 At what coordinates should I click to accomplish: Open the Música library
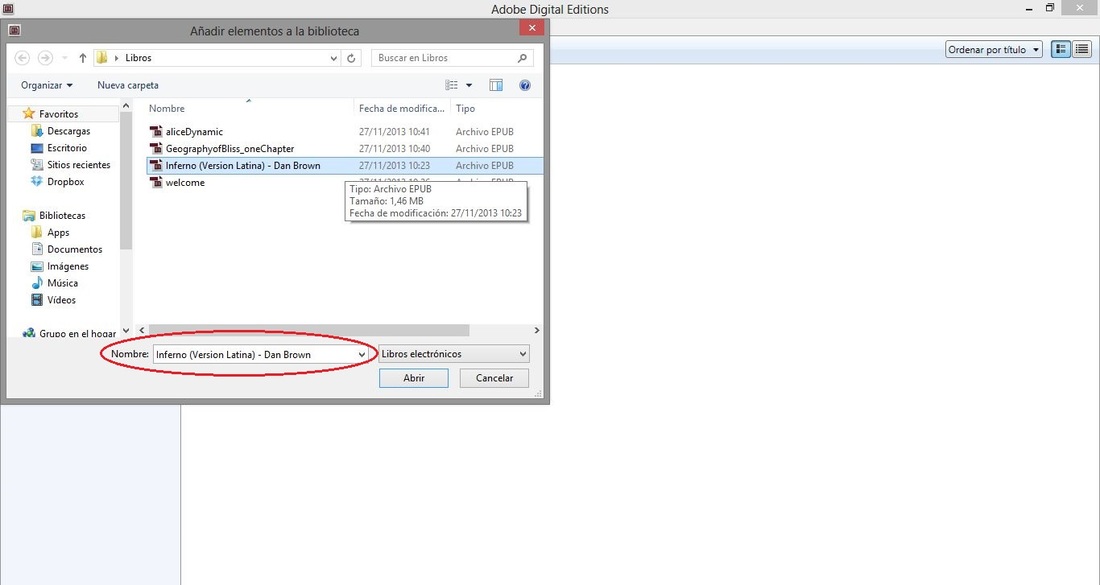(x=62, y=283)
